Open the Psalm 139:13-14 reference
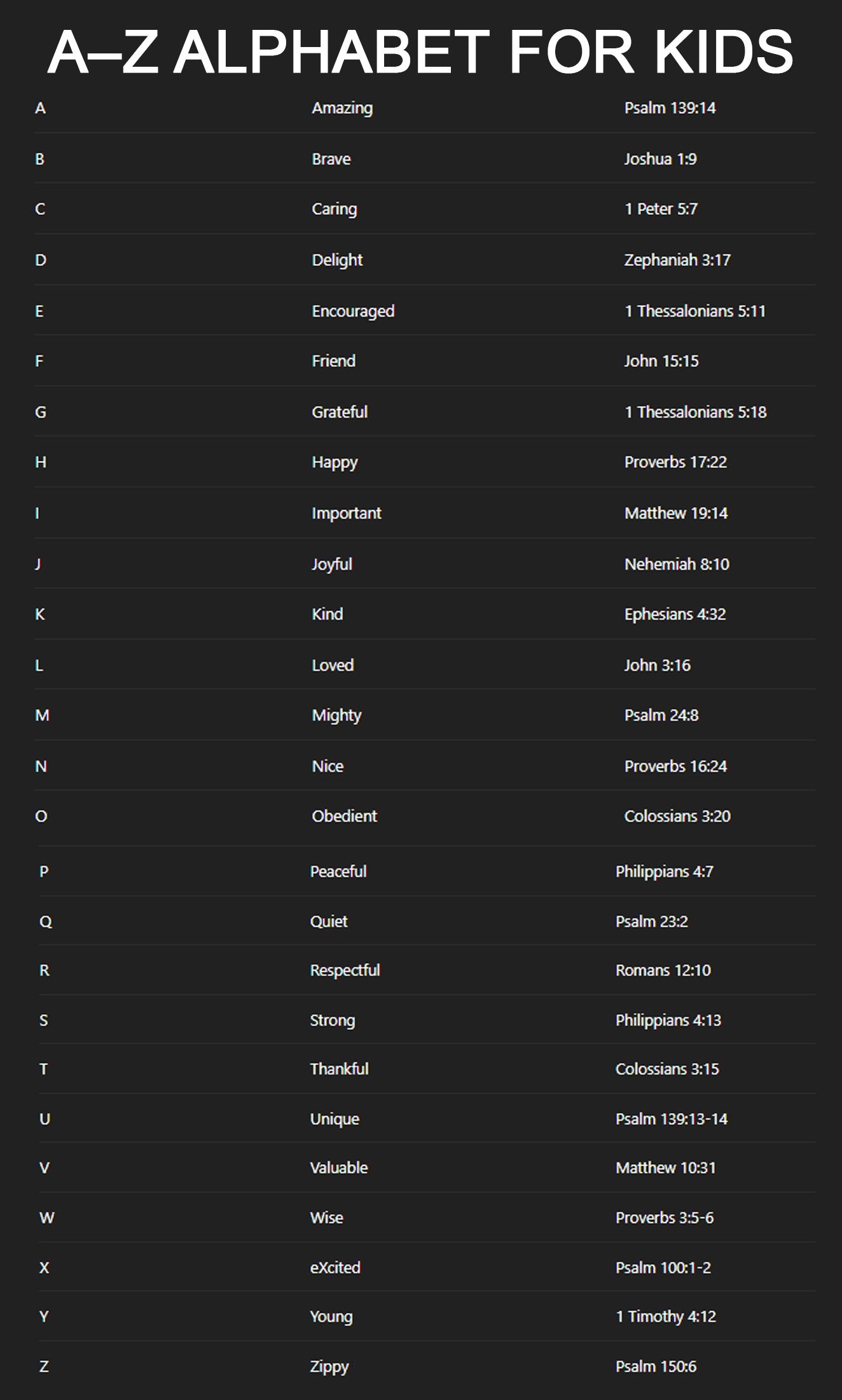The image size is (842, 1400). pos(672,1119)
